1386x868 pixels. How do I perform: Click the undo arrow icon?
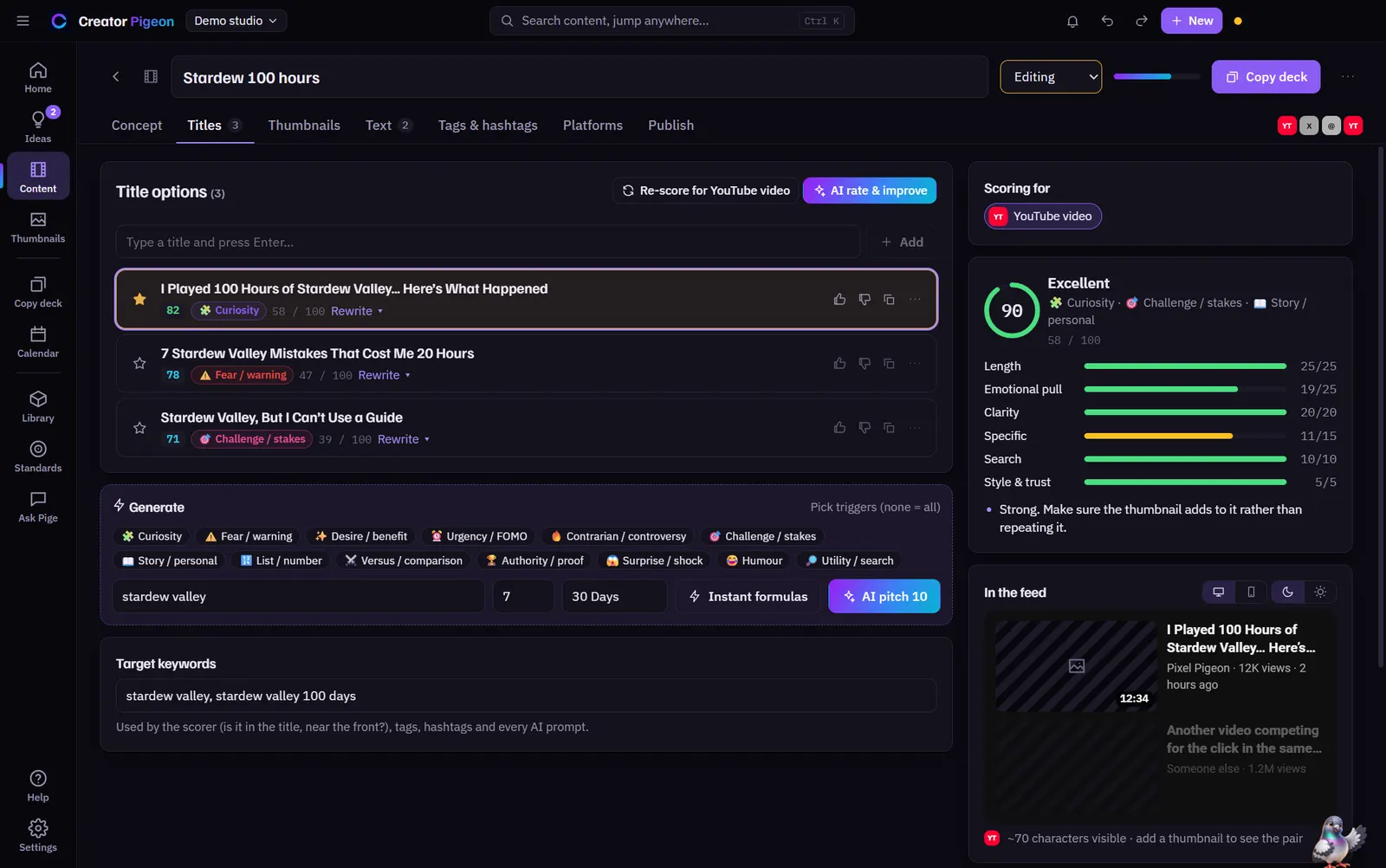tap(1107, 21)
